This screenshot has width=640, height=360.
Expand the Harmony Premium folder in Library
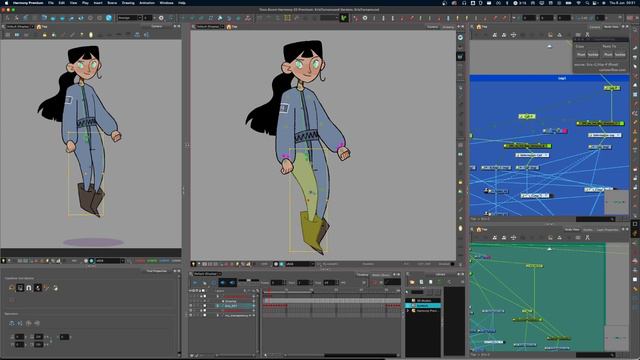point(408,311)
